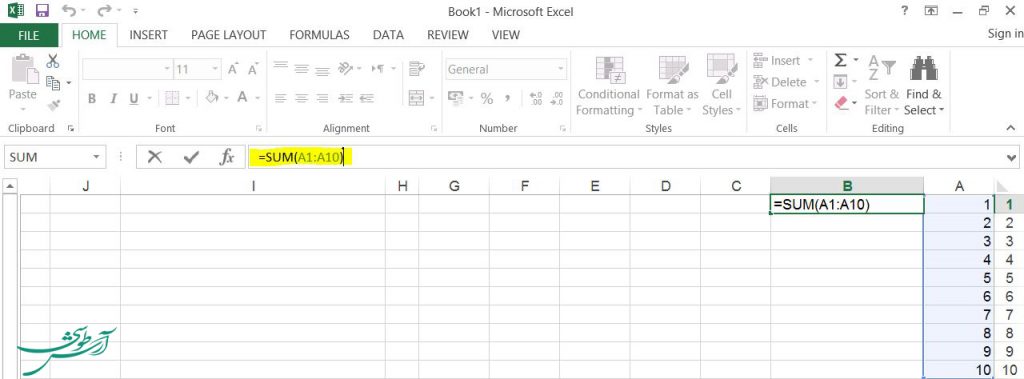Toggle Underline formatting
Screen dimensions: 1024x379
point(134,99)
